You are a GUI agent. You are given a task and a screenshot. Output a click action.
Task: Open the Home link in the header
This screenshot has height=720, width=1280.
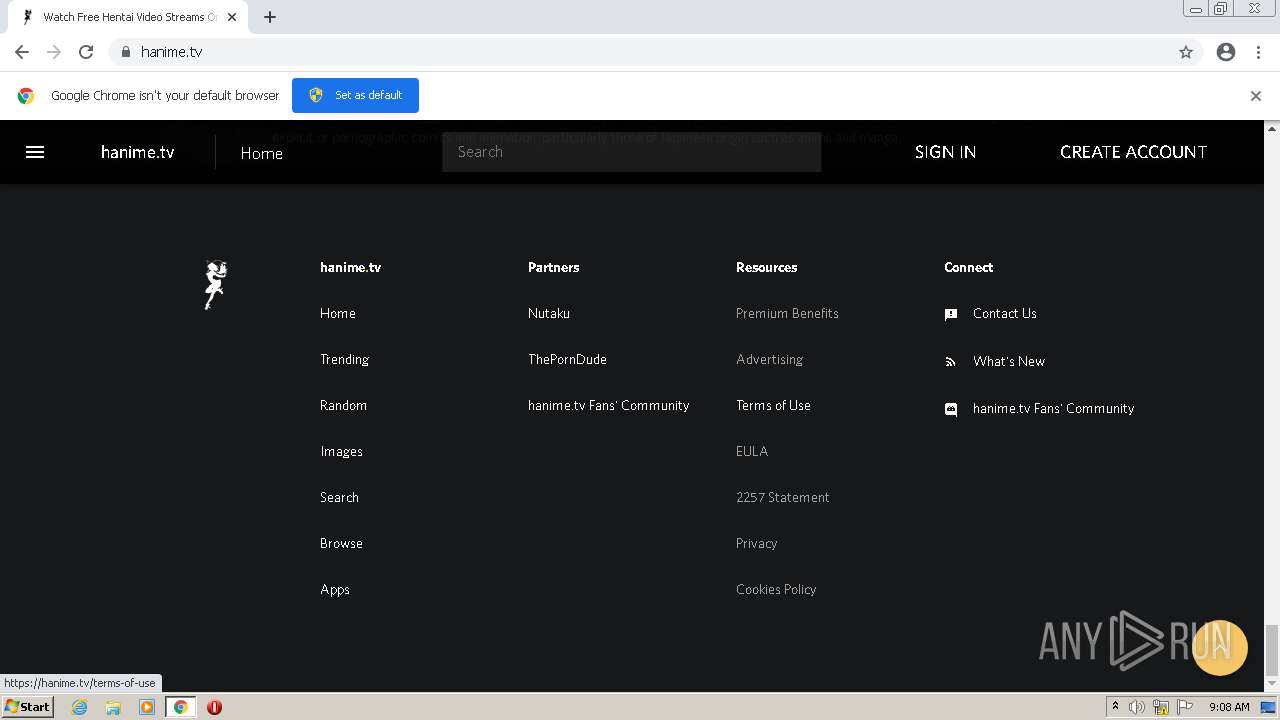261,153
